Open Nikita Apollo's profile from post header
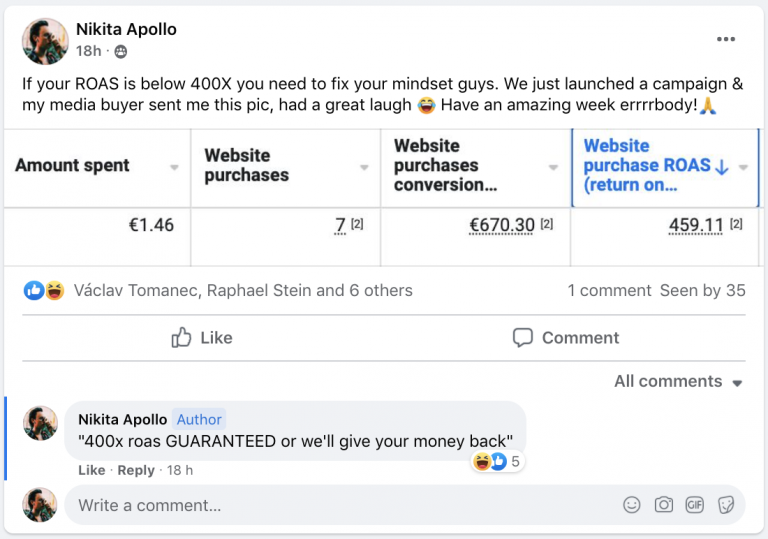This screenshot has width=768, height=539. pyautogui.click(x=126, y=29)
